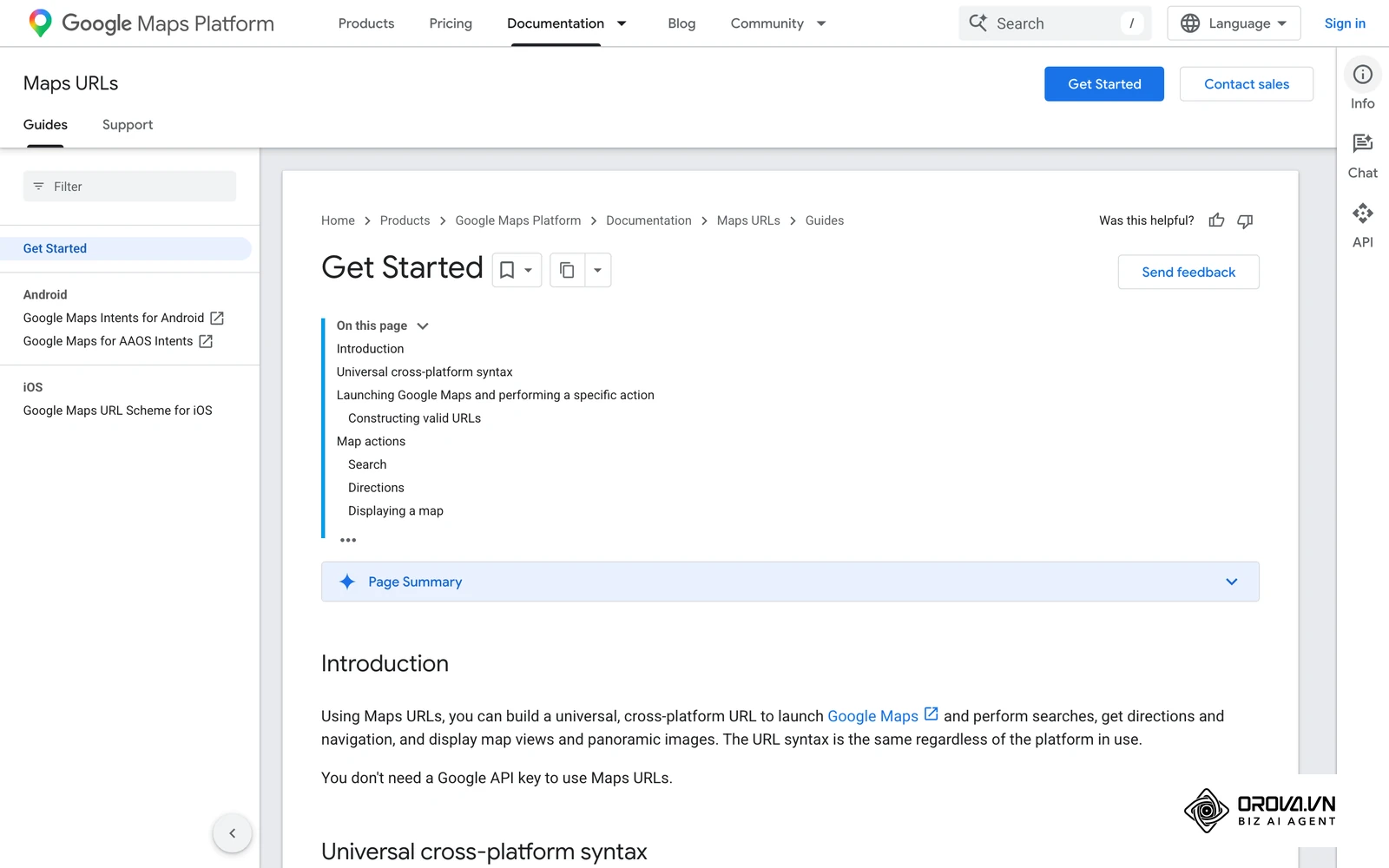The height and width of the screenshot is (868, 1389).
Task: Jump to Displaying a map section
Action: coord(396,511)
